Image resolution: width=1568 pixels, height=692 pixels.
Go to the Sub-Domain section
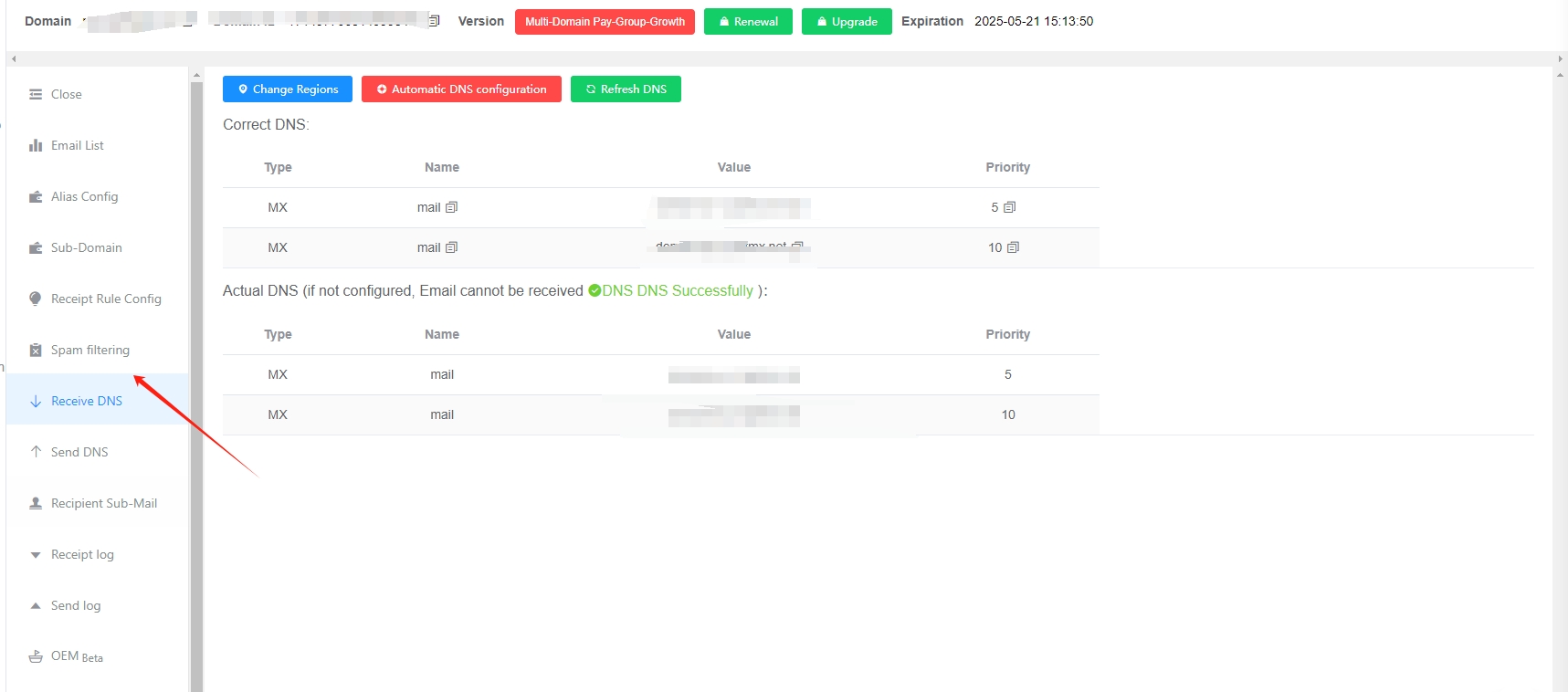tap(97, 247)
